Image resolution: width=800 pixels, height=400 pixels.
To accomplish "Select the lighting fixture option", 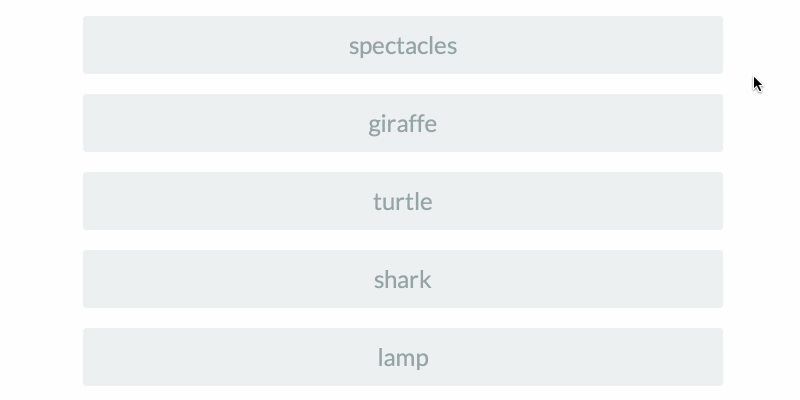I will 403,357.
